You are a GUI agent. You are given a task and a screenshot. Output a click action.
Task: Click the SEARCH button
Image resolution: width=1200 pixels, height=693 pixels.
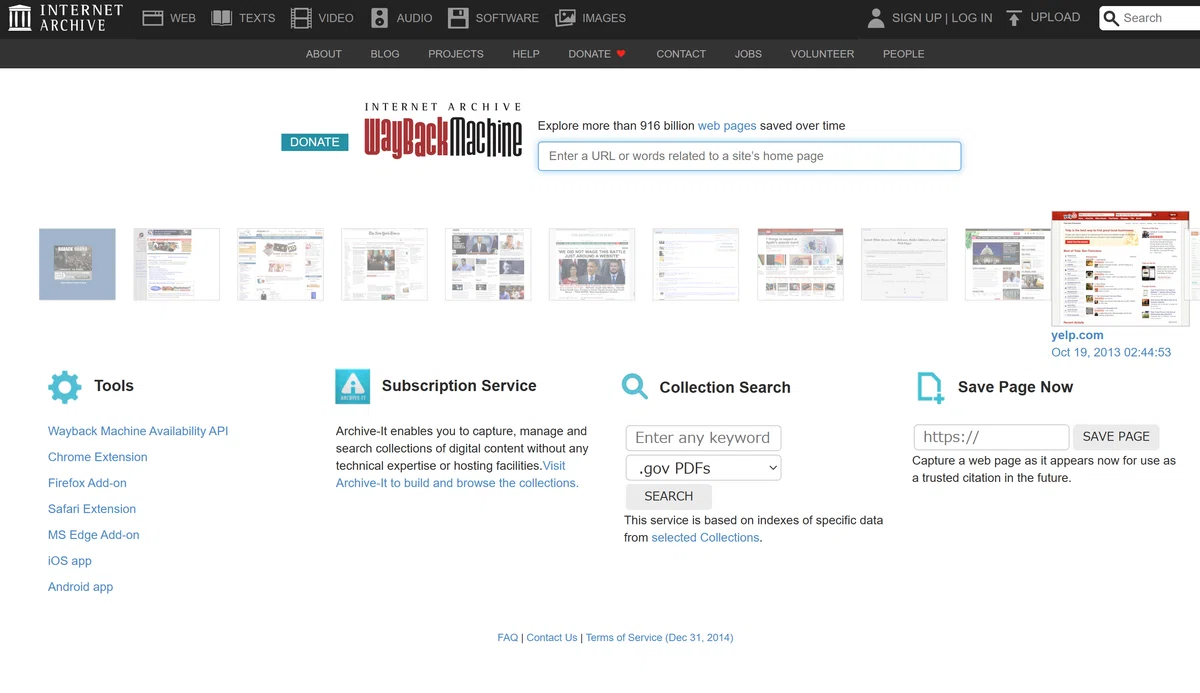point(669,496)
